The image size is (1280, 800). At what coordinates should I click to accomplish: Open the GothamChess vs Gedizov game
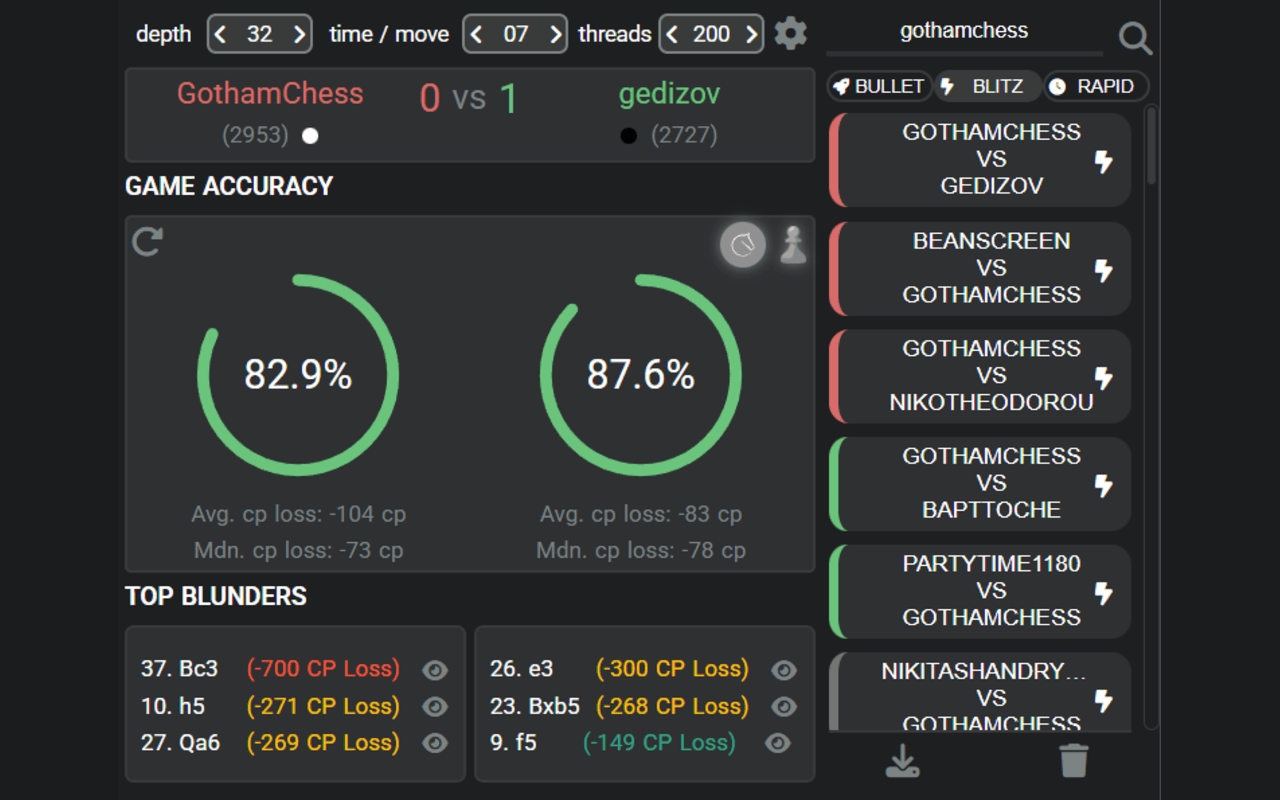[980, 160]
